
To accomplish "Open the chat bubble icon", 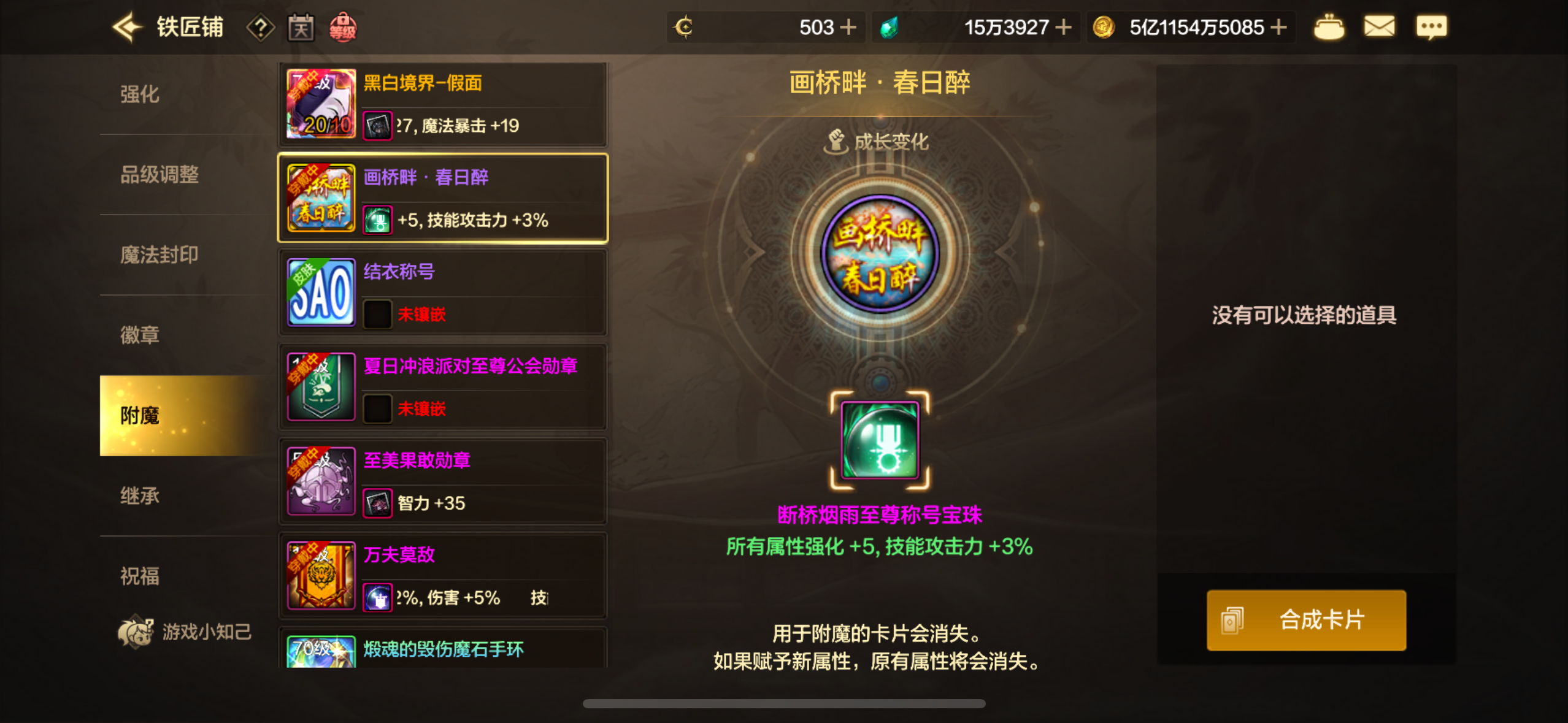I will click(x=1432, y=28).
